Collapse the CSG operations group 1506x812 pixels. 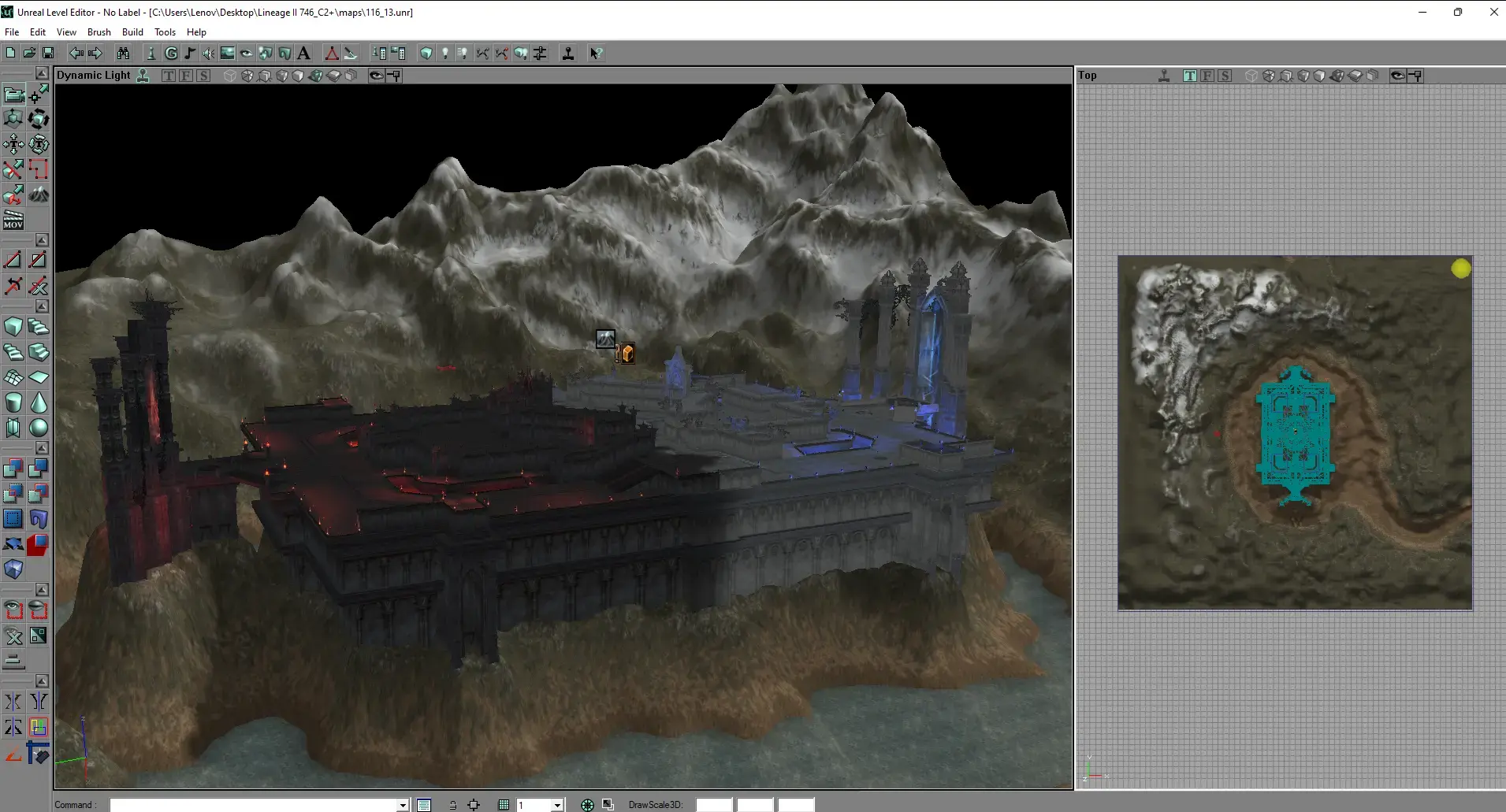[x=42, y=448]
